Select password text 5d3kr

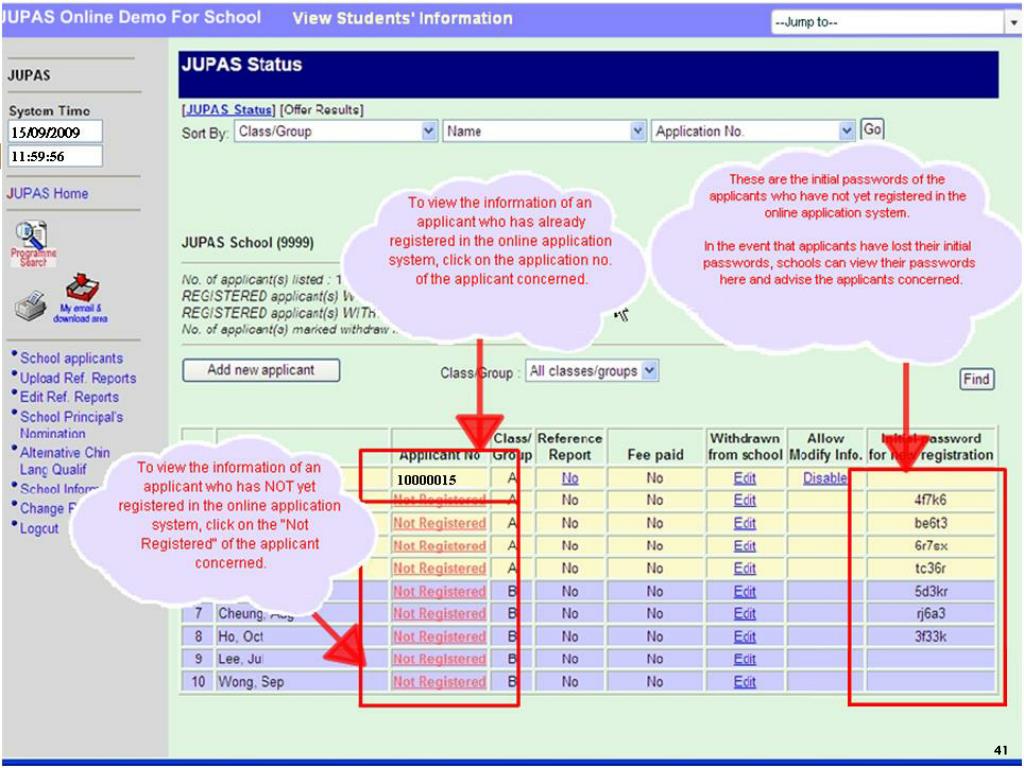point(931,592)
